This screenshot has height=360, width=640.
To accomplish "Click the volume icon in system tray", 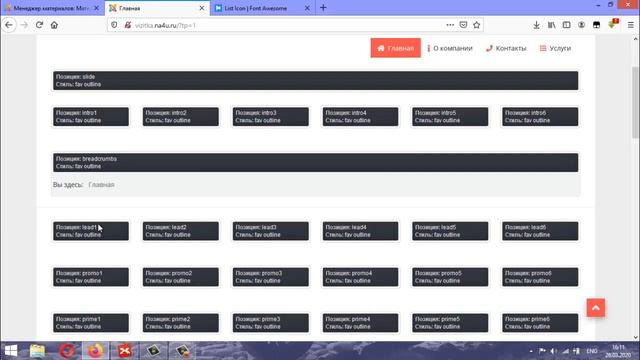I will [553, 351].
